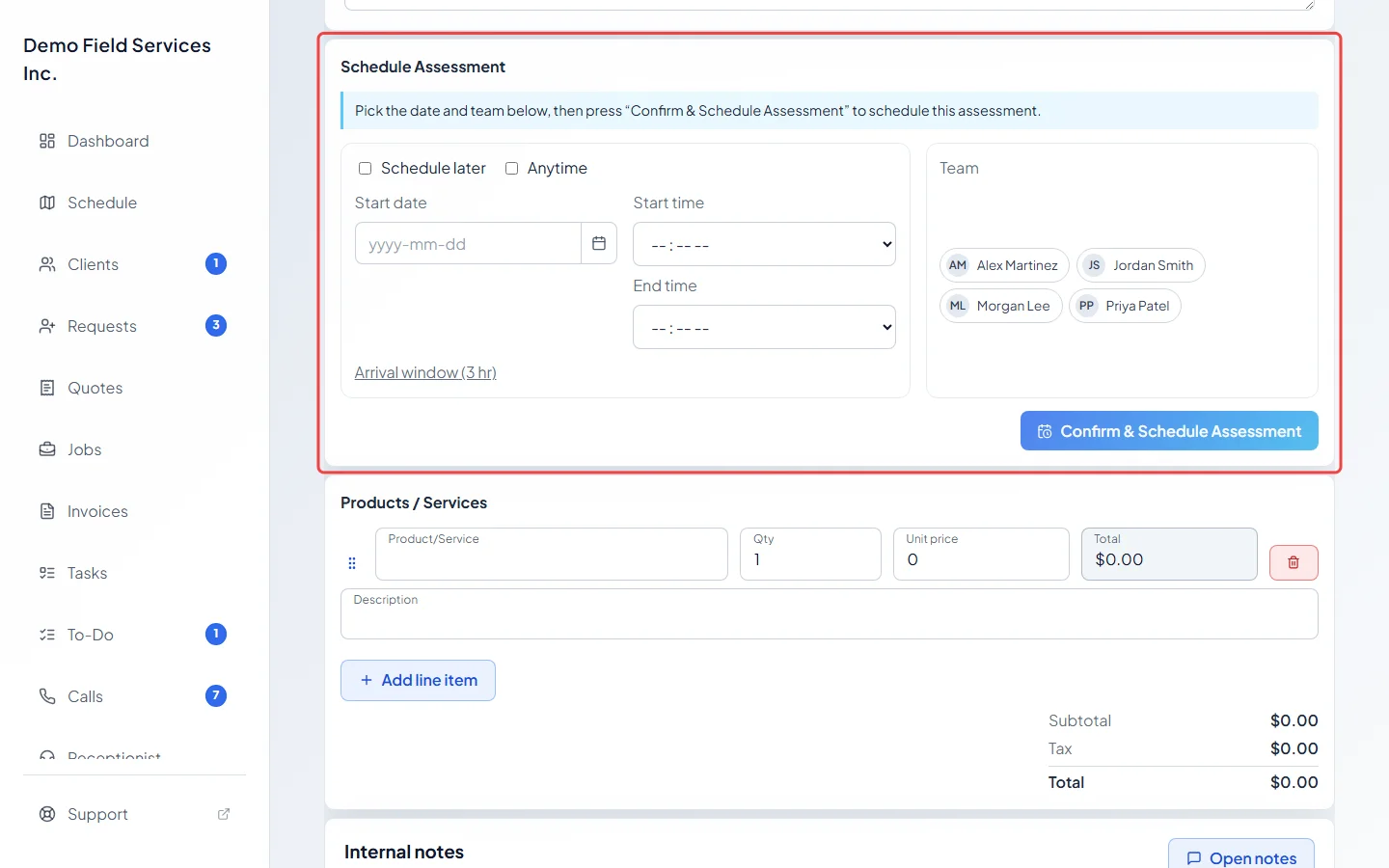
Task: Click the Requests badge showing 3
Action: point(216,326)
